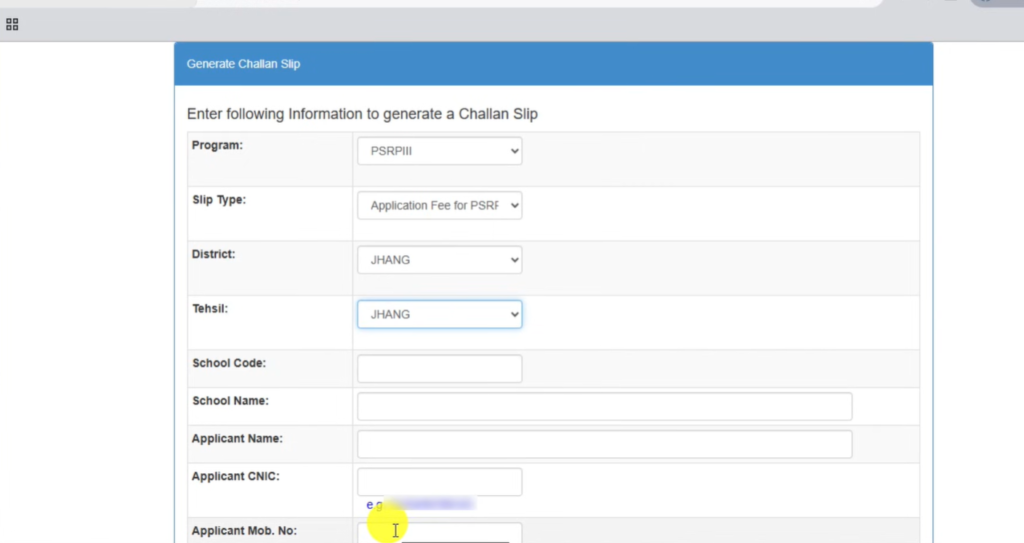Click the School Code input field
This screenshot has height=543, width=1024.
tap(439, 369)
